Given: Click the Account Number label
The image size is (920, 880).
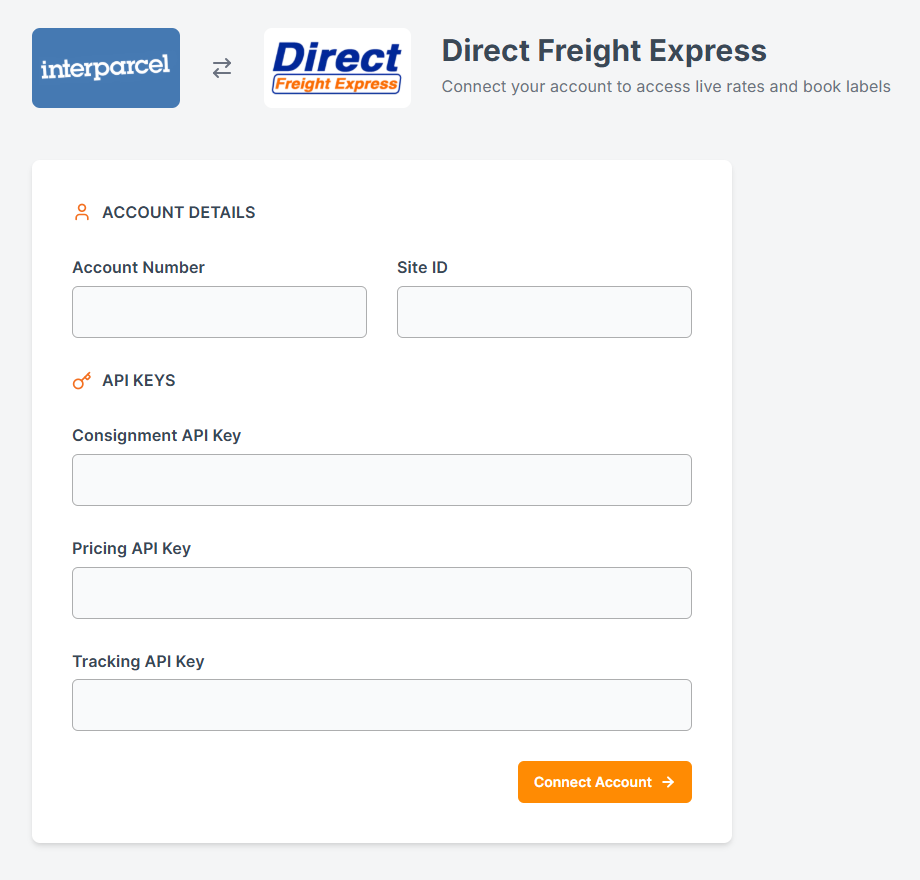Looking at the screenshot, I should point(138,268).
